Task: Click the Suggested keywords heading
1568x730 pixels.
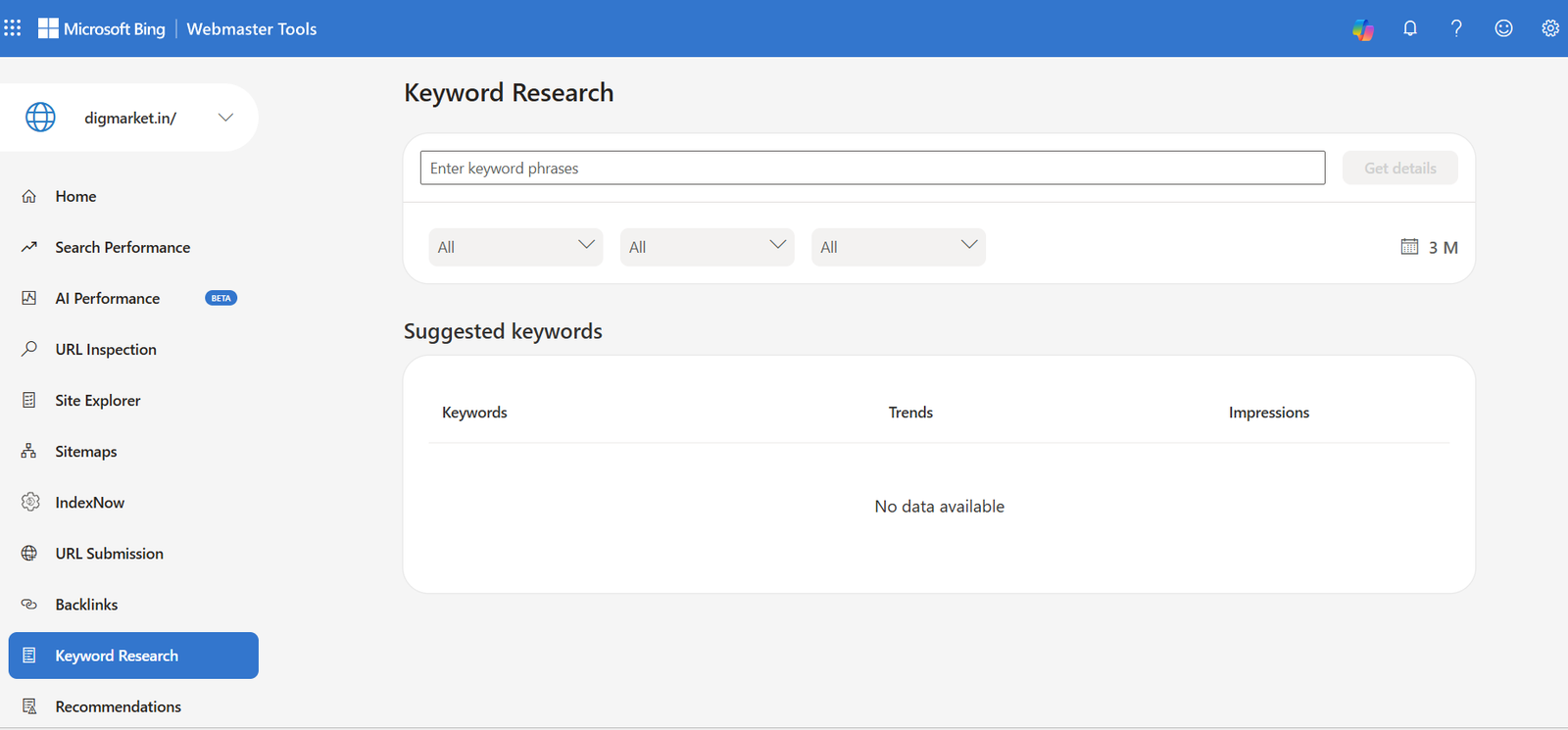Action: point(503,331)
